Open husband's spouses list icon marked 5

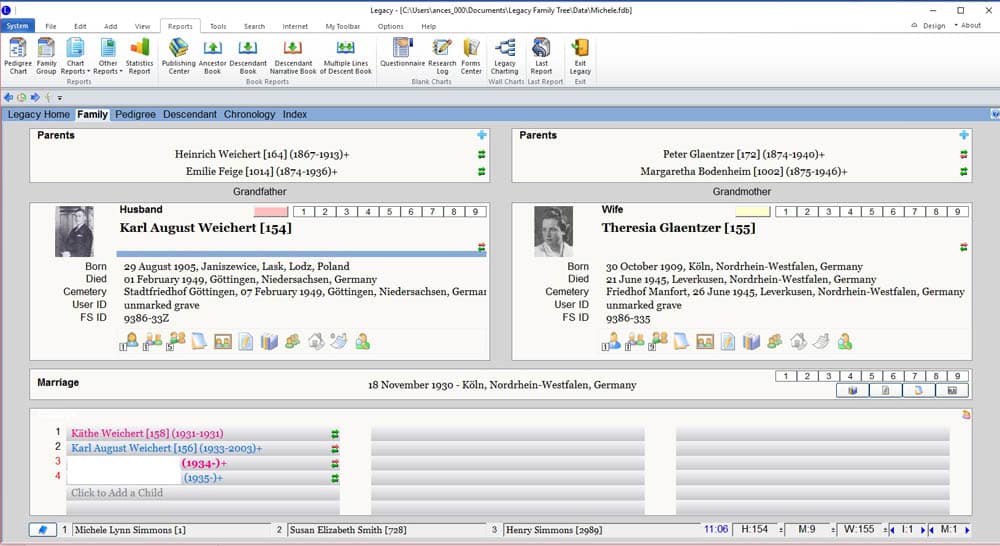pyautogui.click(x=175, y=342)
